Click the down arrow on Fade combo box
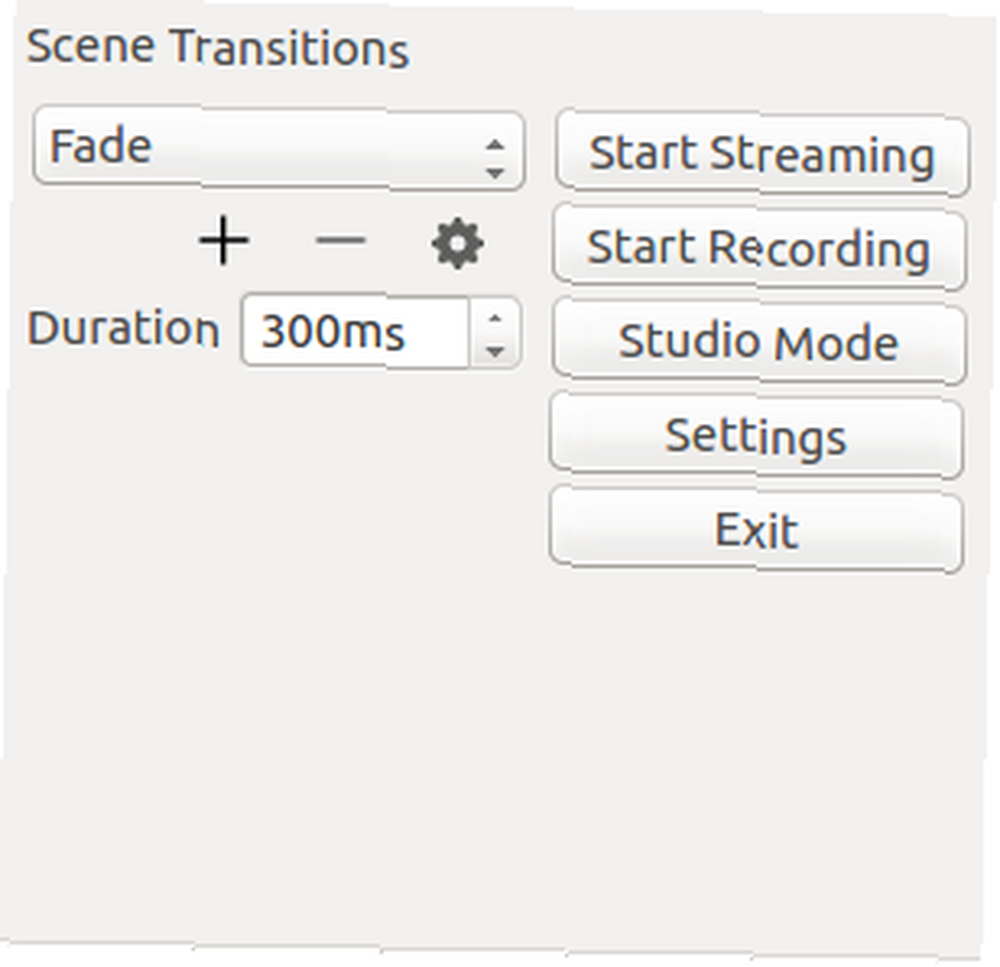The height and width of the screenshot is (967, 1000). pyautogui.click(x=495, y=172)
